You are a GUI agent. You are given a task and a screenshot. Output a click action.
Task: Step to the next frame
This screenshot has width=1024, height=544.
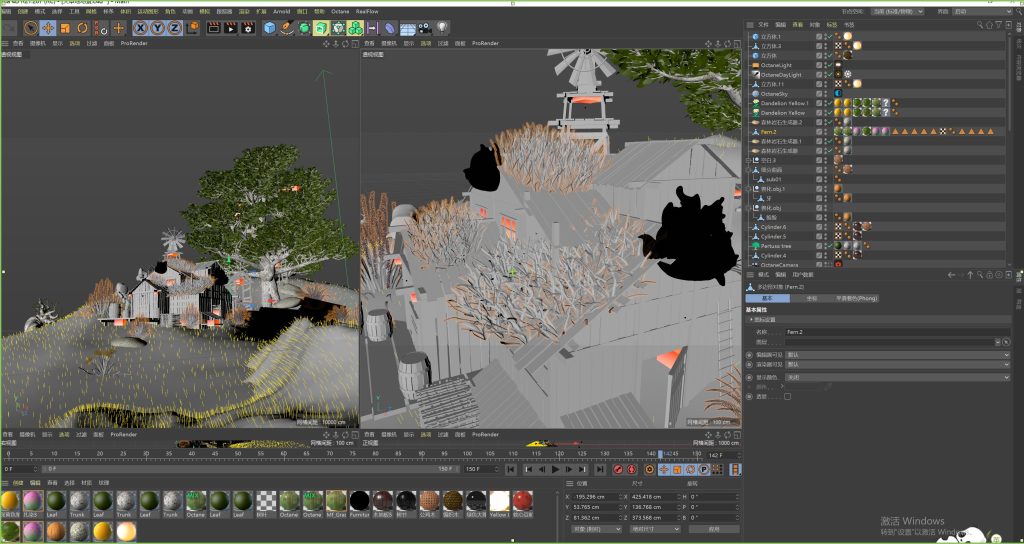pos(569,470)
